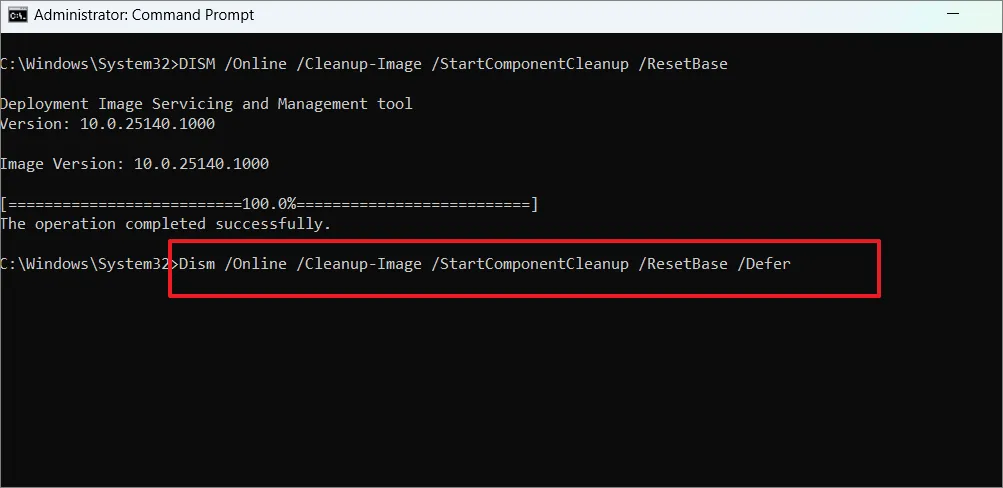Click /StartComponentCleanup in the first command line
Image resolution: width=1003 pixels, height=488 pixels.
(x=533, y=64)
